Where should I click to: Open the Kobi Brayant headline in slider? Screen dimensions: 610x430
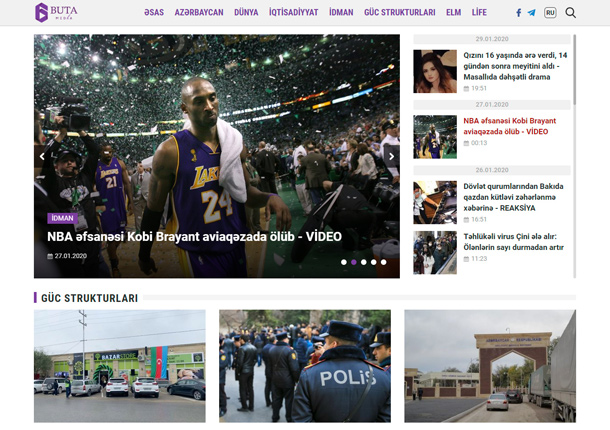[194, 237]
